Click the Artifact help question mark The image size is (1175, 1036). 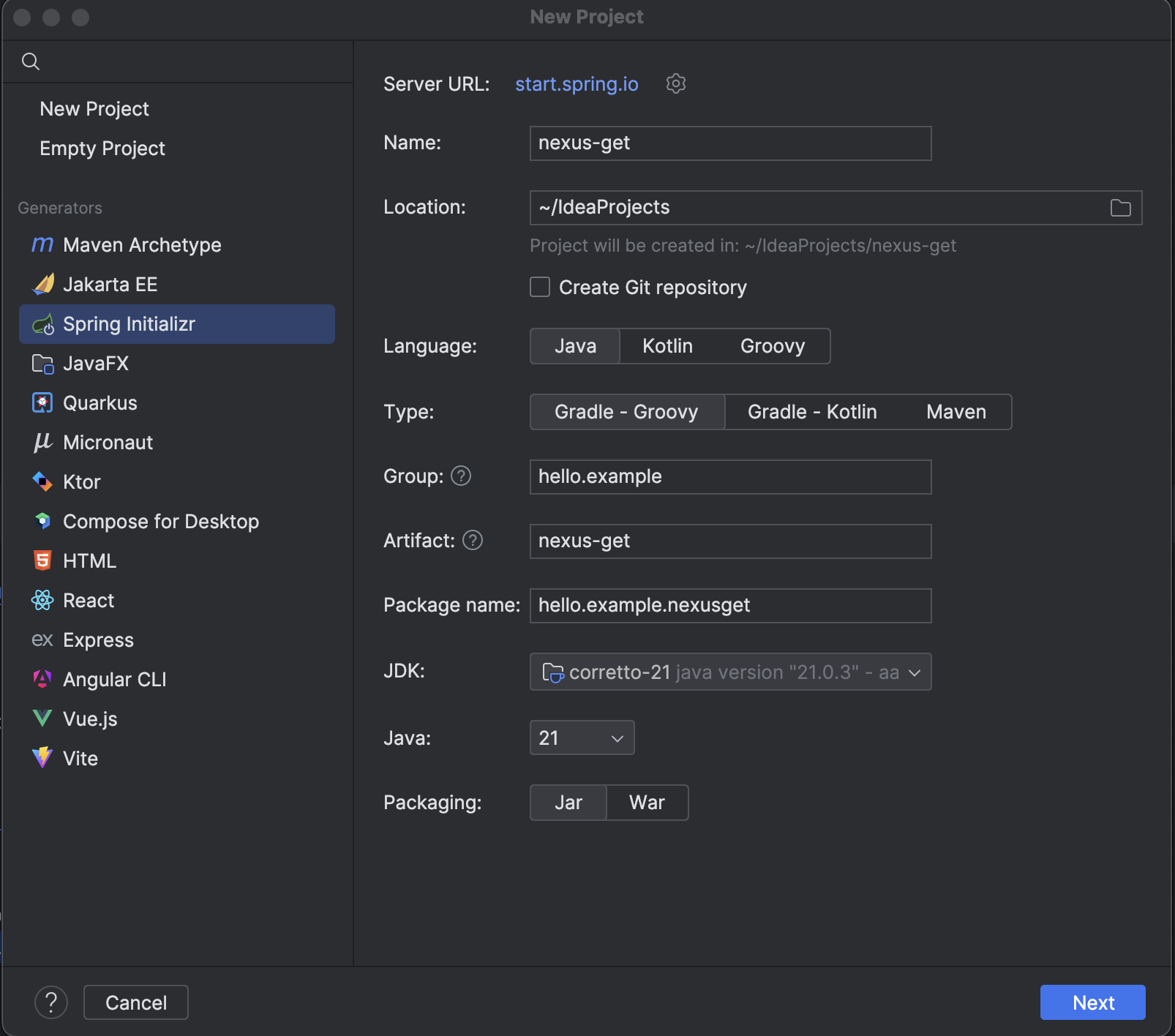[x=473, y=541]
